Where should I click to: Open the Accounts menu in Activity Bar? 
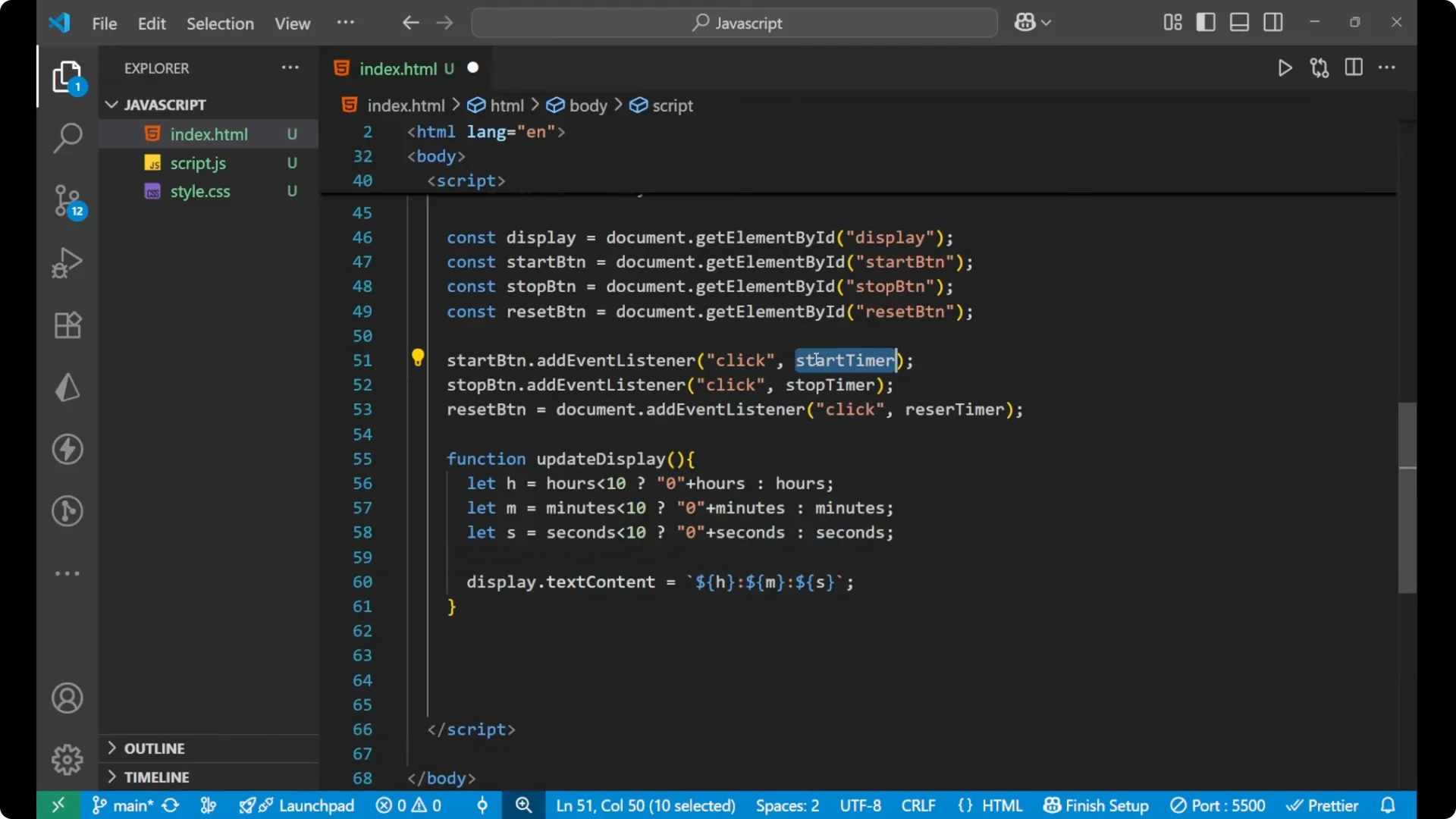[x=67, y=698]
